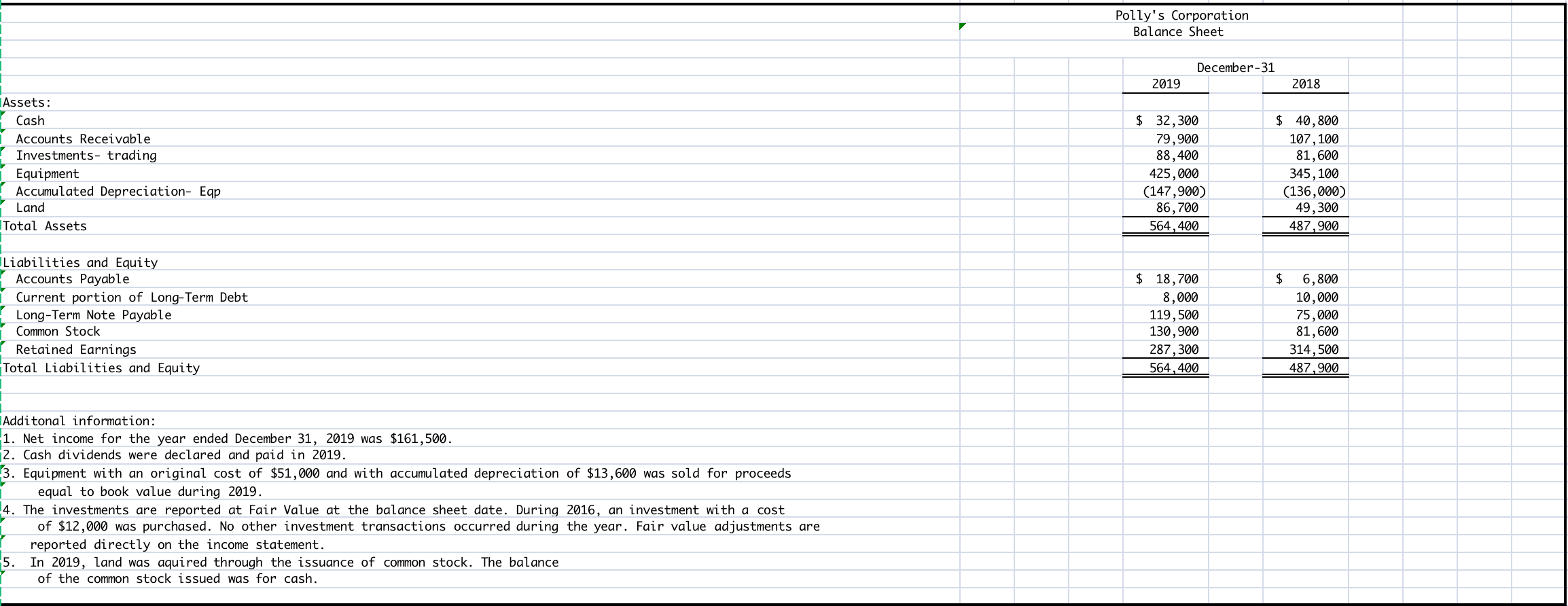
Task: Click the "Liabilities and Equity" heading
Action: [80, 263]
